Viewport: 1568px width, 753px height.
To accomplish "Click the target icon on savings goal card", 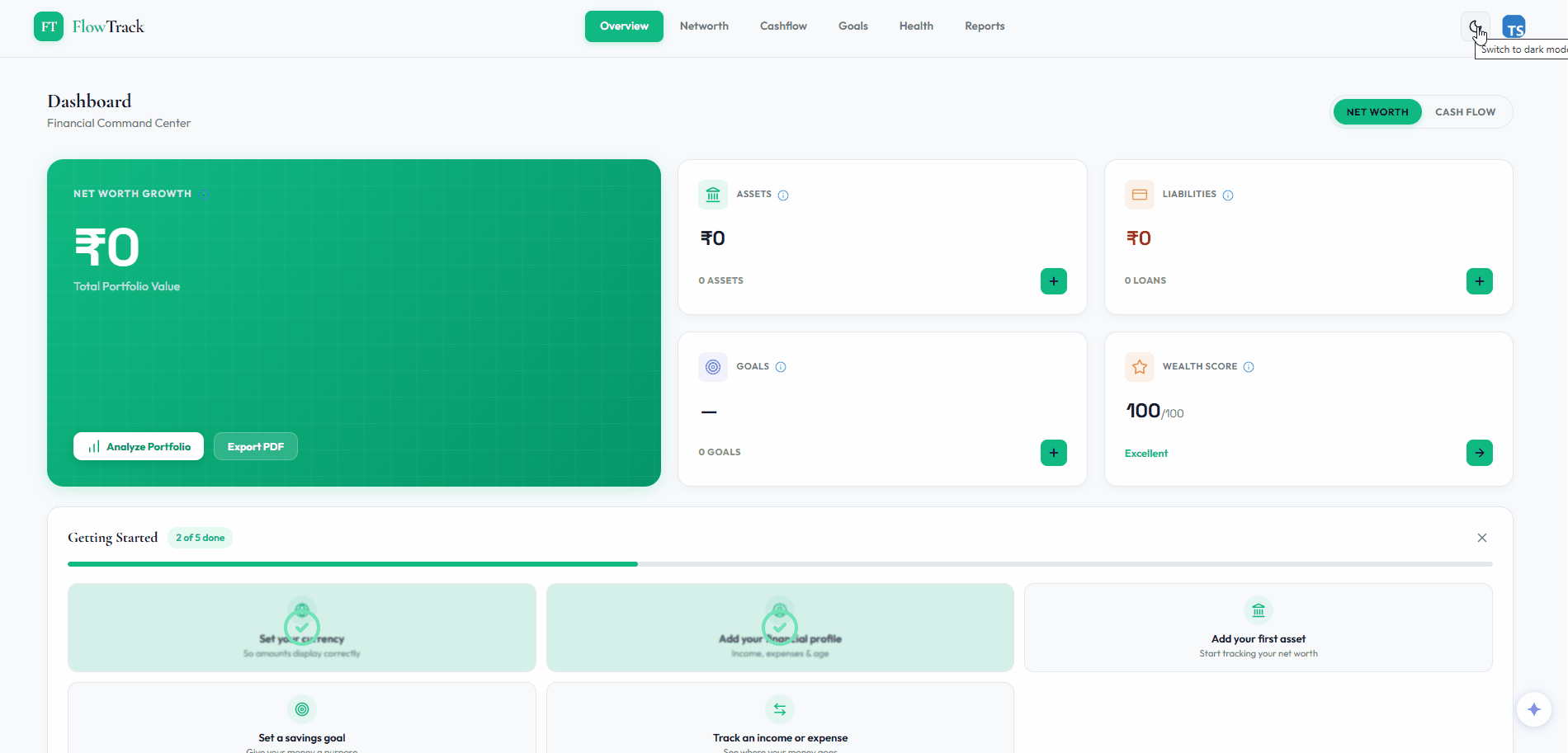I will (302, 709).
